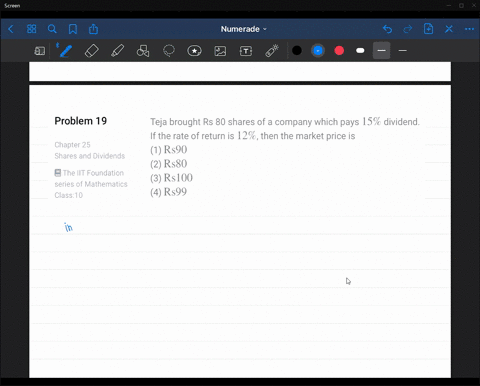Undo the last stroke
Image resolution: width=480 pixels, height=386 pixels.
pos(387,29)
